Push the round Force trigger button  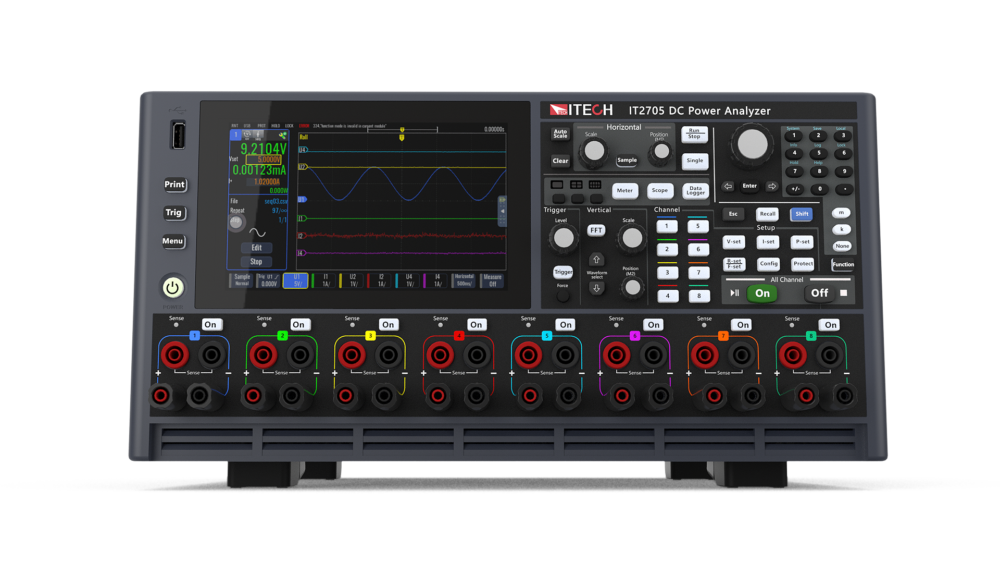coord(562,296)
